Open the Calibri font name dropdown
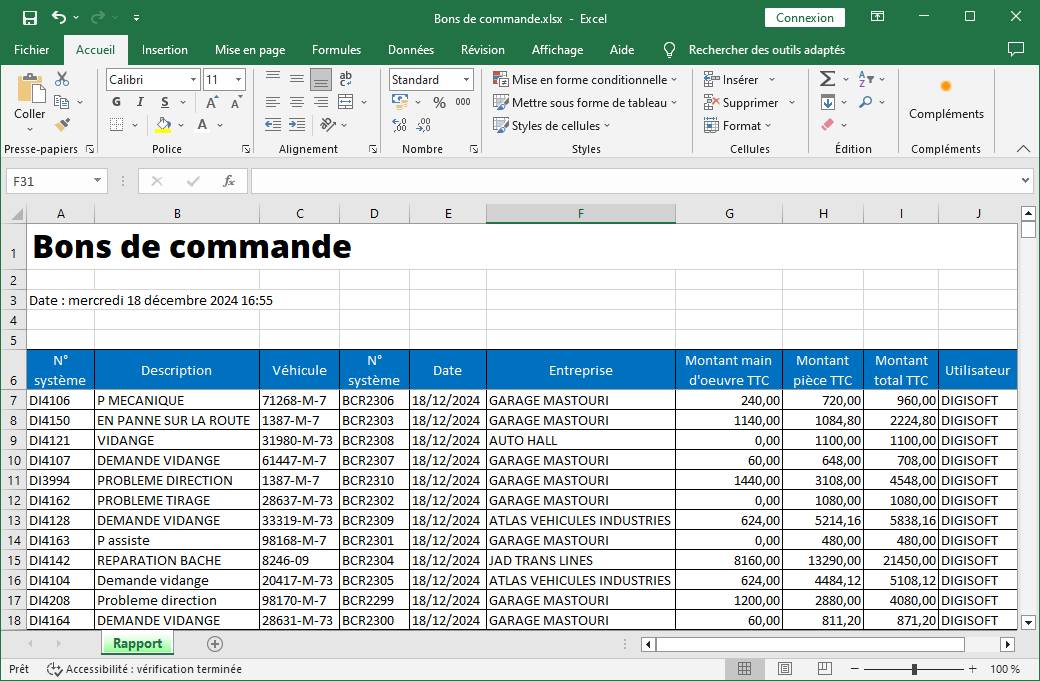The image size is (1040, 681). pyautogui.click(x=193, y=80)
